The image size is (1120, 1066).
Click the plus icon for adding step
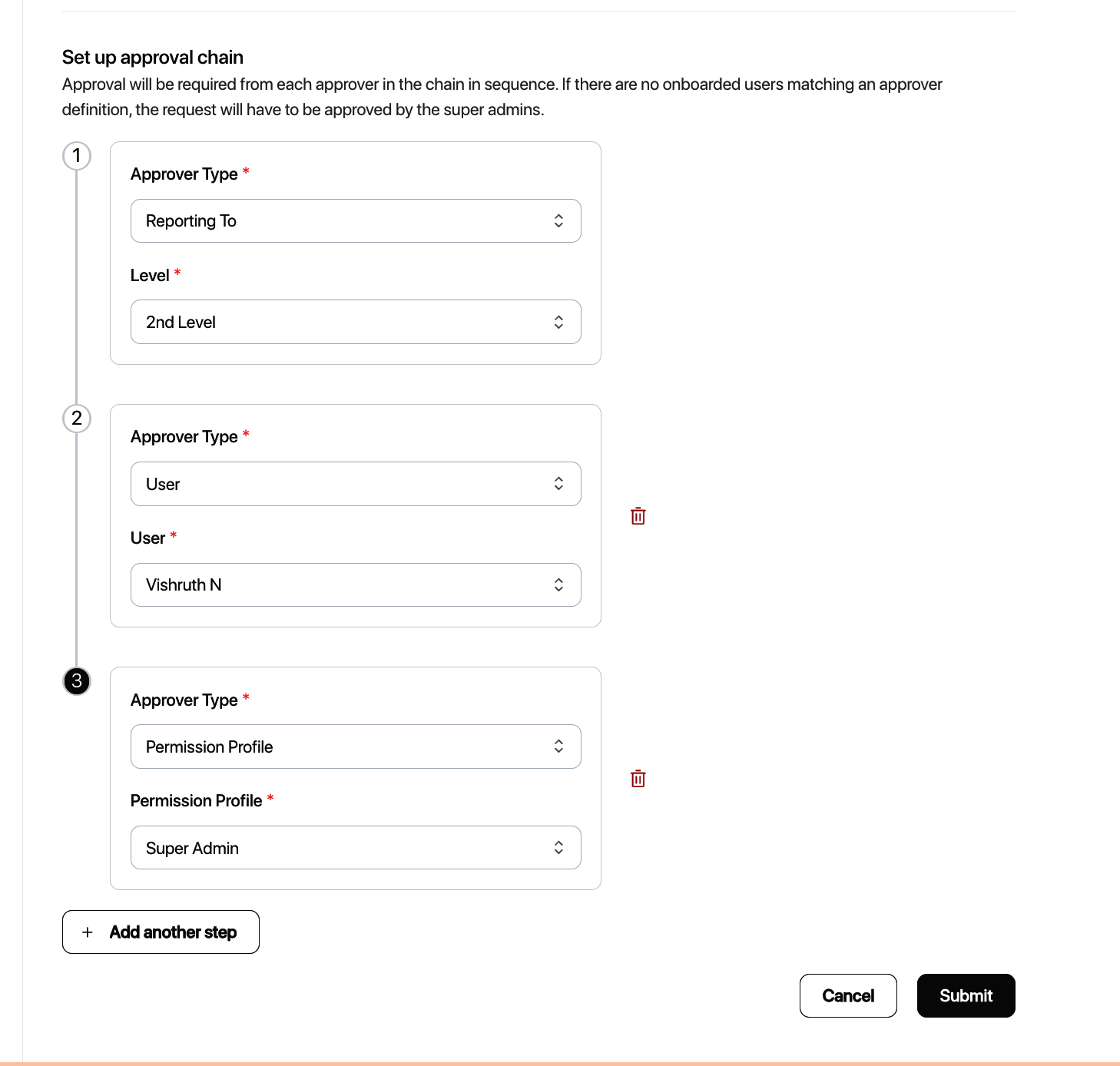(88, 932)
